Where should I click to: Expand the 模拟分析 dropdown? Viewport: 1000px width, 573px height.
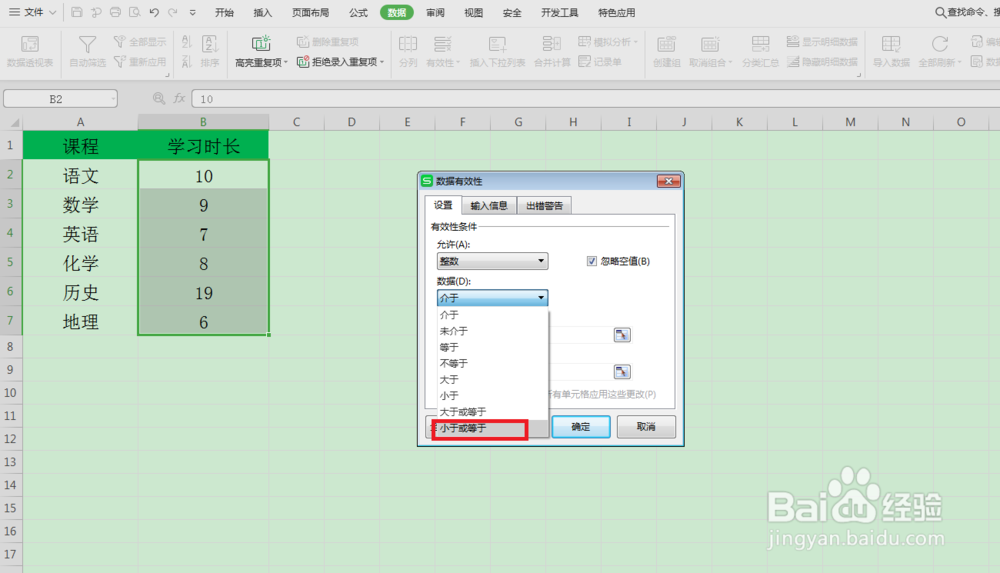pos(635,42)
